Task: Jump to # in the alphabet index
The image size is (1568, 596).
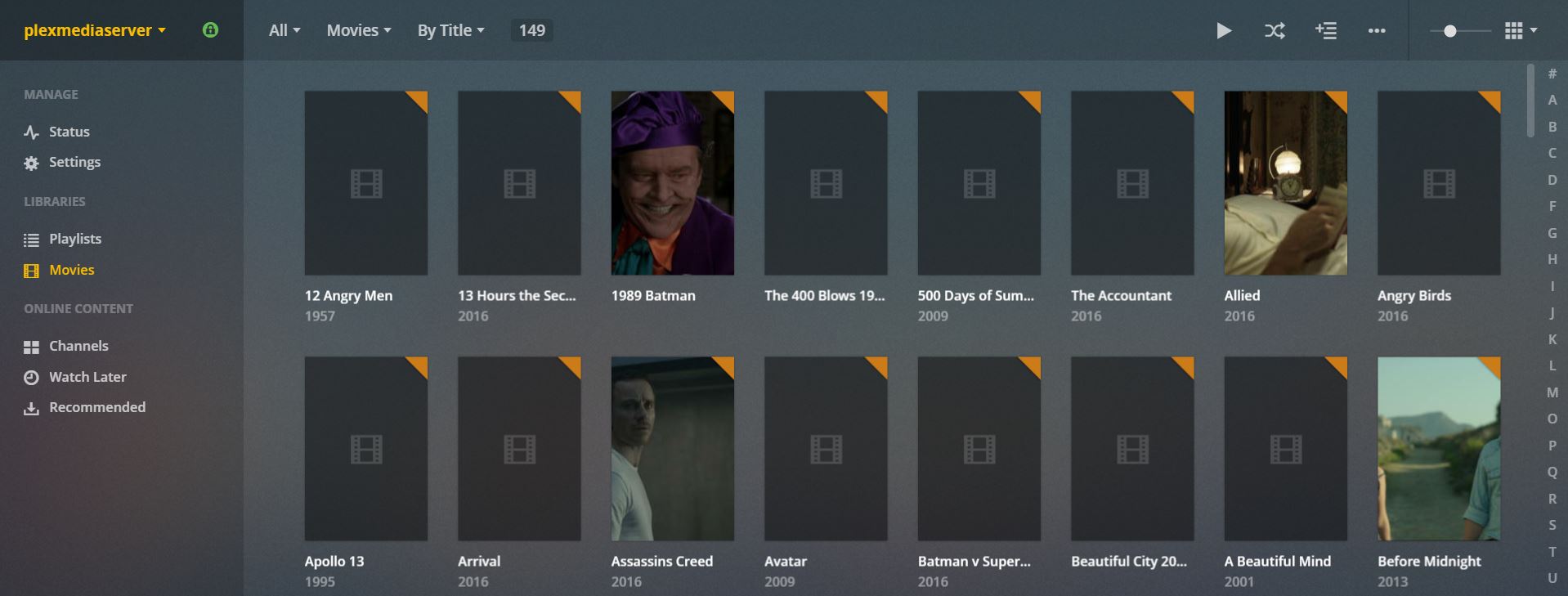Action: click(1552, 74)
